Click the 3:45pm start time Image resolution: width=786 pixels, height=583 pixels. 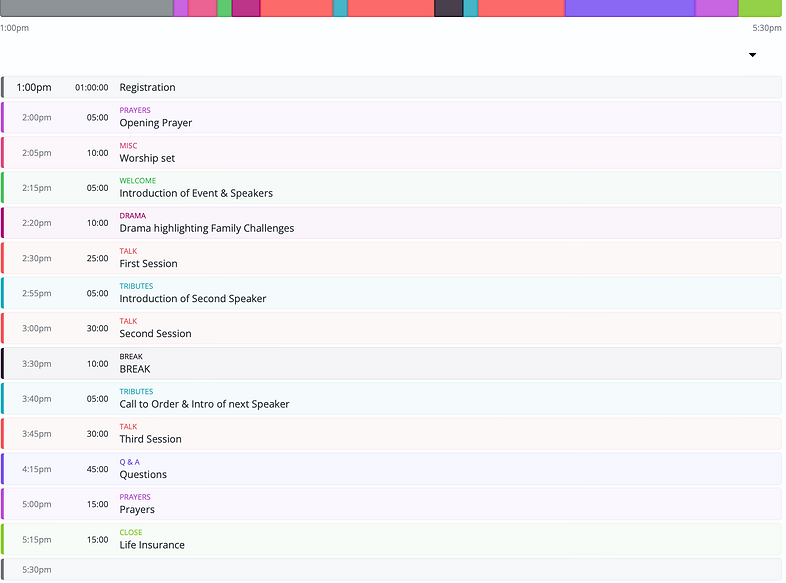coord(37,434)
